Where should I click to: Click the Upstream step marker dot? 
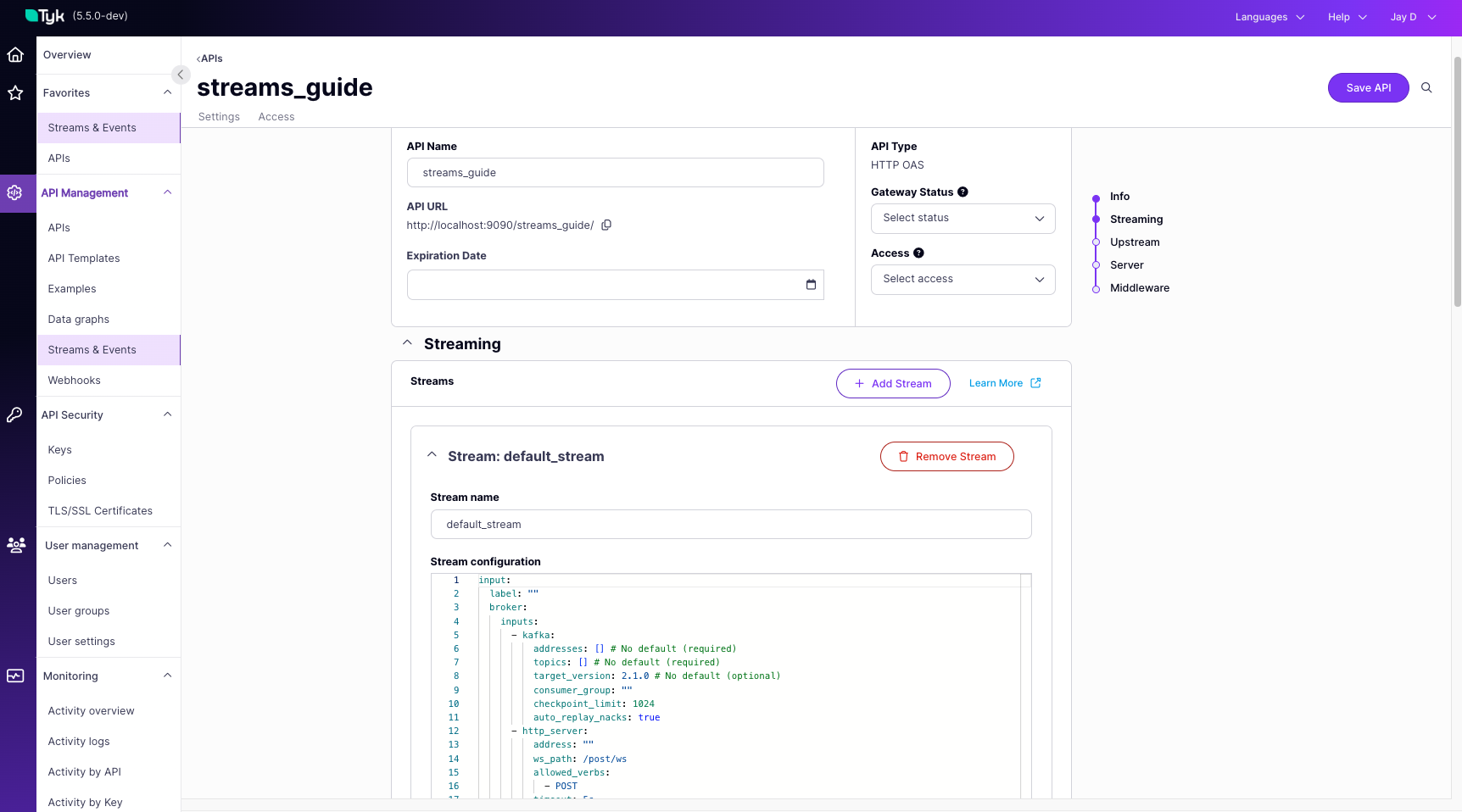click(x=1096, y=242)
